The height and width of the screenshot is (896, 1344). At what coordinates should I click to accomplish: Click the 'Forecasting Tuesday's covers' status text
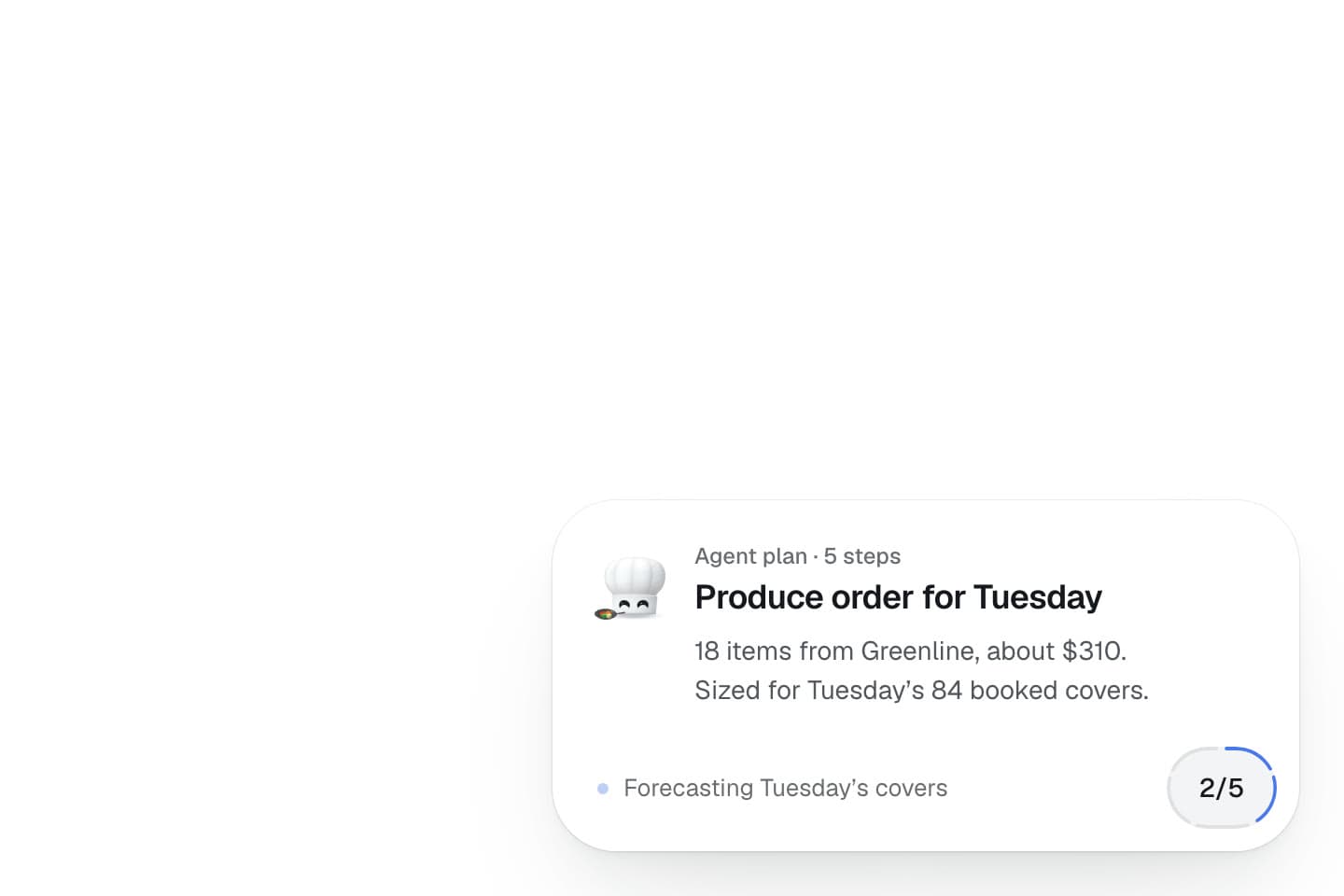click(785, 789)
